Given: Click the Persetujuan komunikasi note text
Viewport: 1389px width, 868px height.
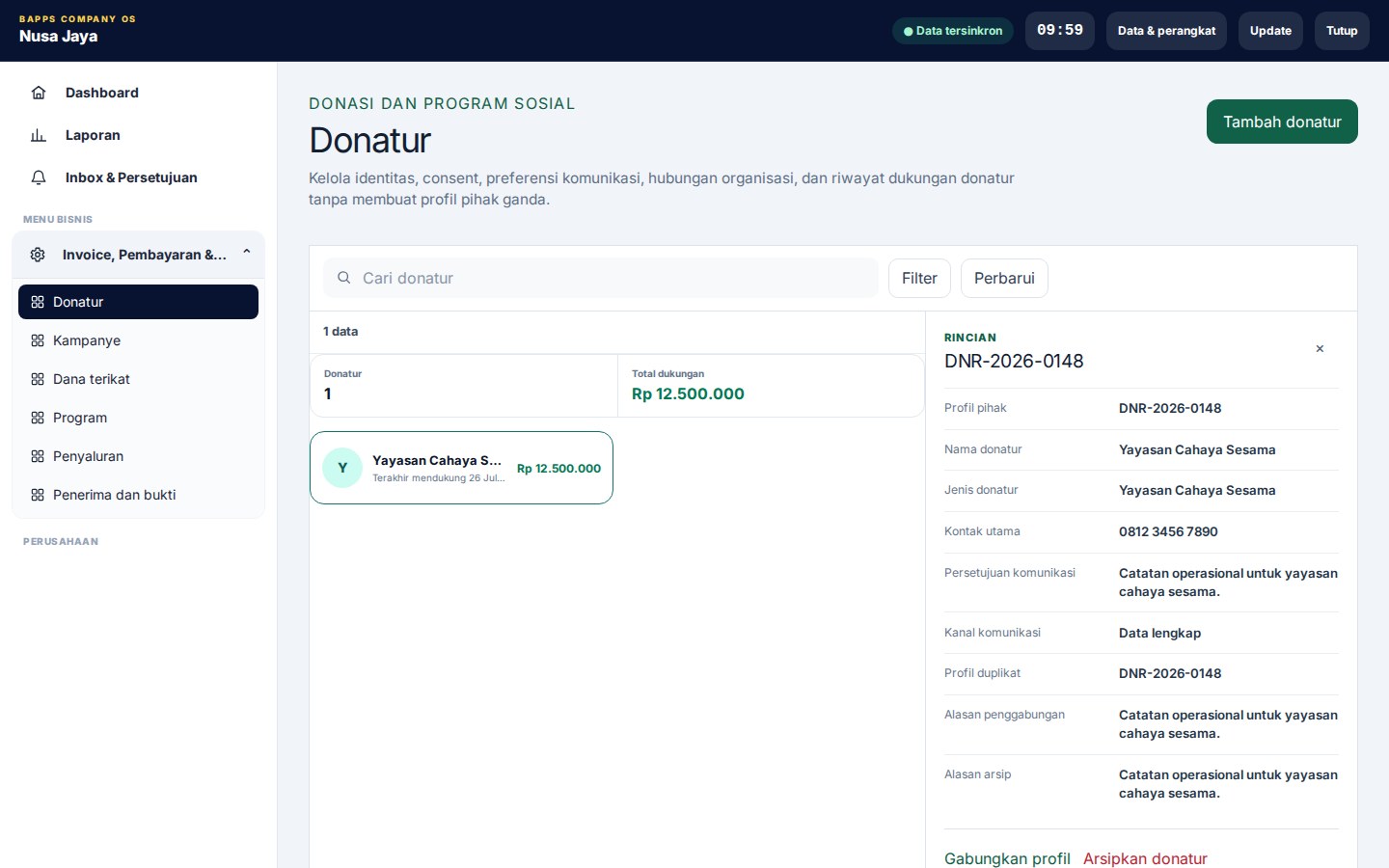Looking at the screenshot, I should coord(1228,583).
